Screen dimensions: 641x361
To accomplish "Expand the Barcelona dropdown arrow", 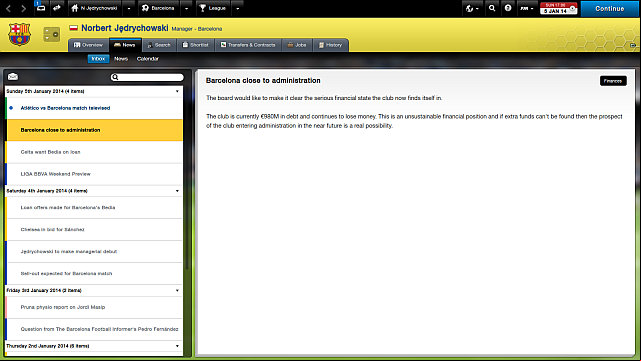I will pos(186,8).
